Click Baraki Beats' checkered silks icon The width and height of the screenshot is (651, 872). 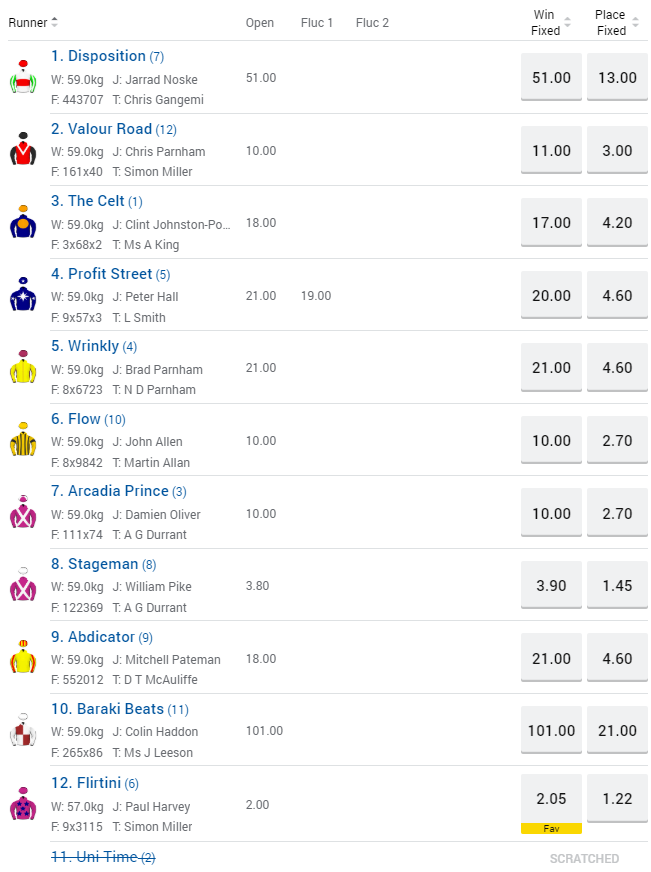[23, 731]
